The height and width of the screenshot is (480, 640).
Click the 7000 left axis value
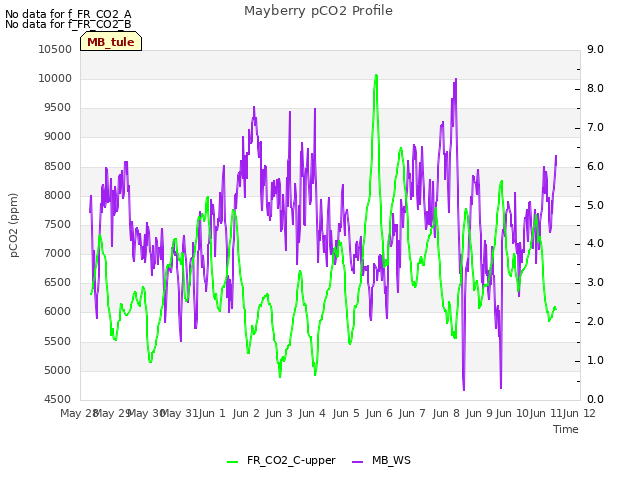(58, 253)
